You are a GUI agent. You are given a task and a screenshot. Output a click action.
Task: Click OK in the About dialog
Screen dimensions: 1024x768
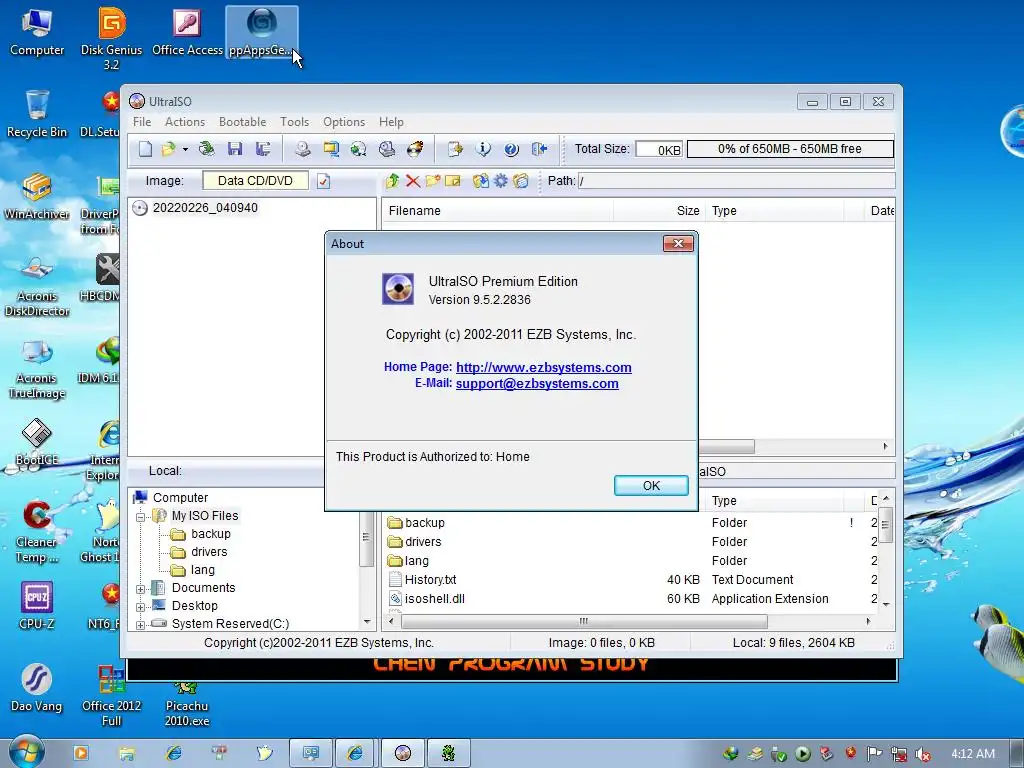pos(651,486)
